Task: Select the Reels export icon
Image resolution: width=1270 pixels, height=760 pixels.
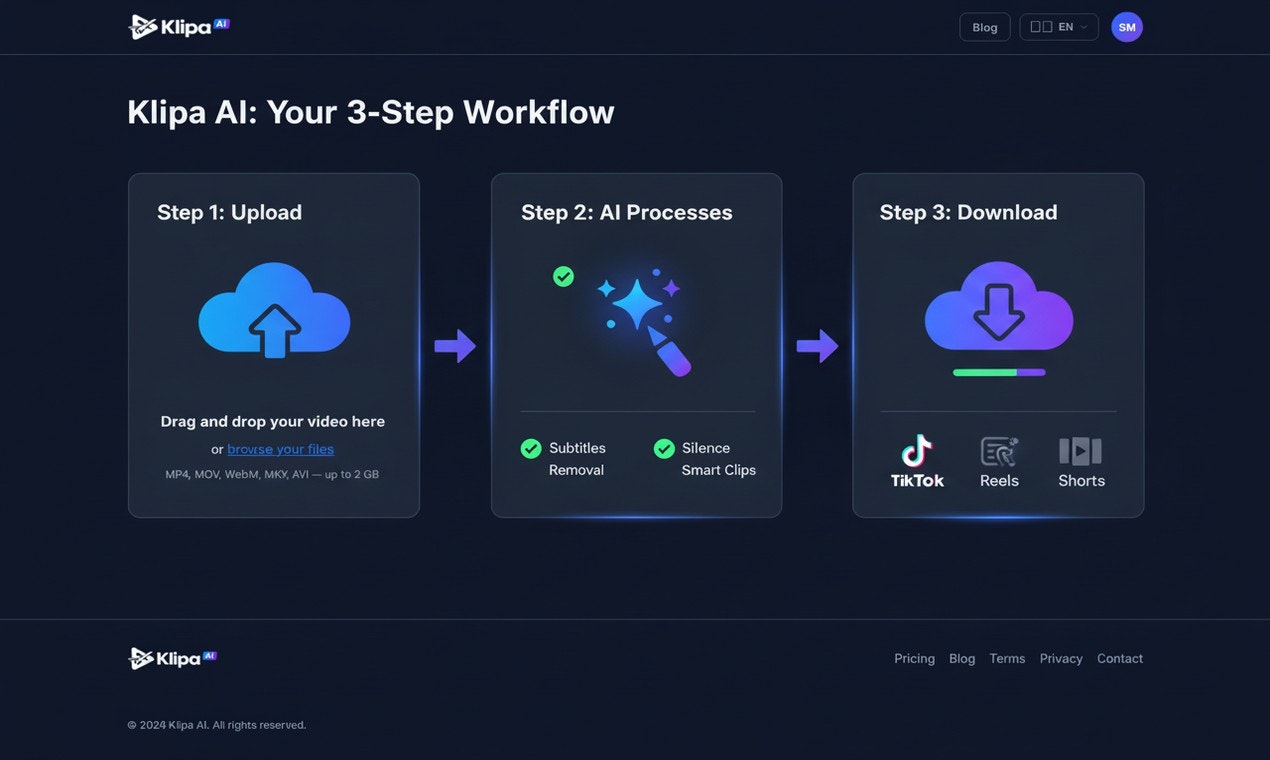Action: pyautogui.click(x=998, y=452)
